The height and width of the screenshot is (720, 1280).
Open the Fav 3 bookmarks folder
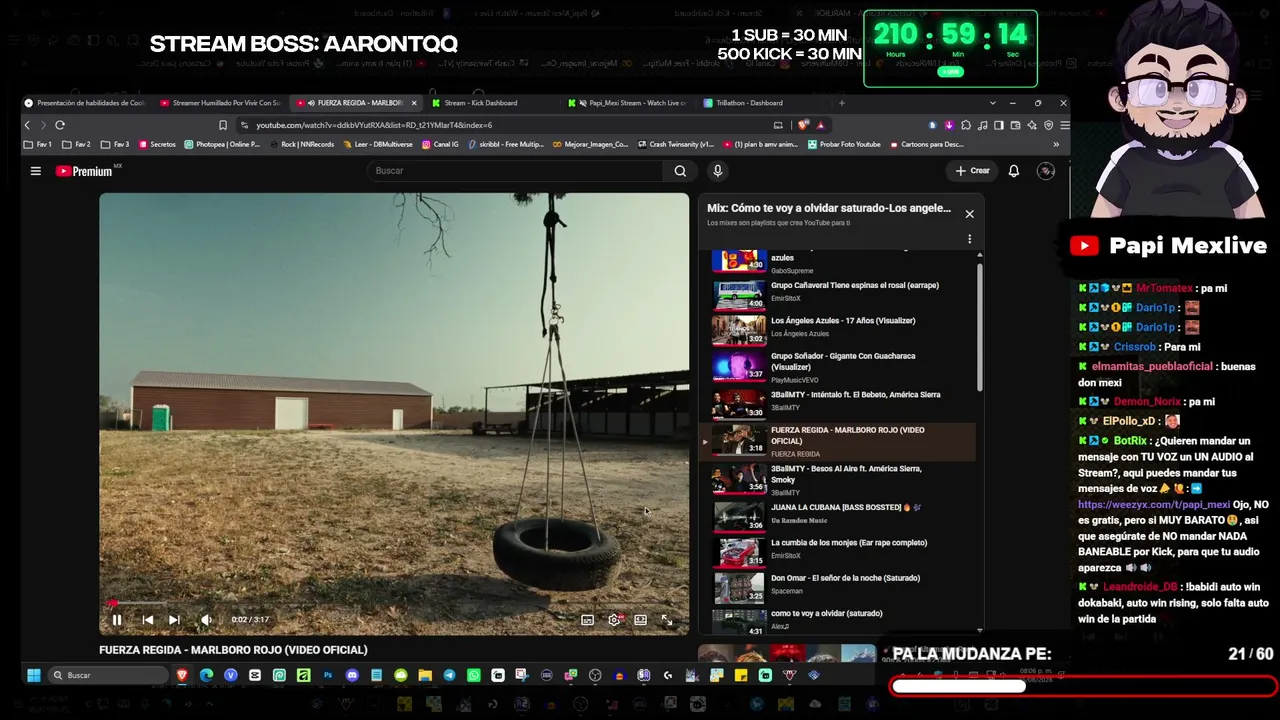pos(115,144)
